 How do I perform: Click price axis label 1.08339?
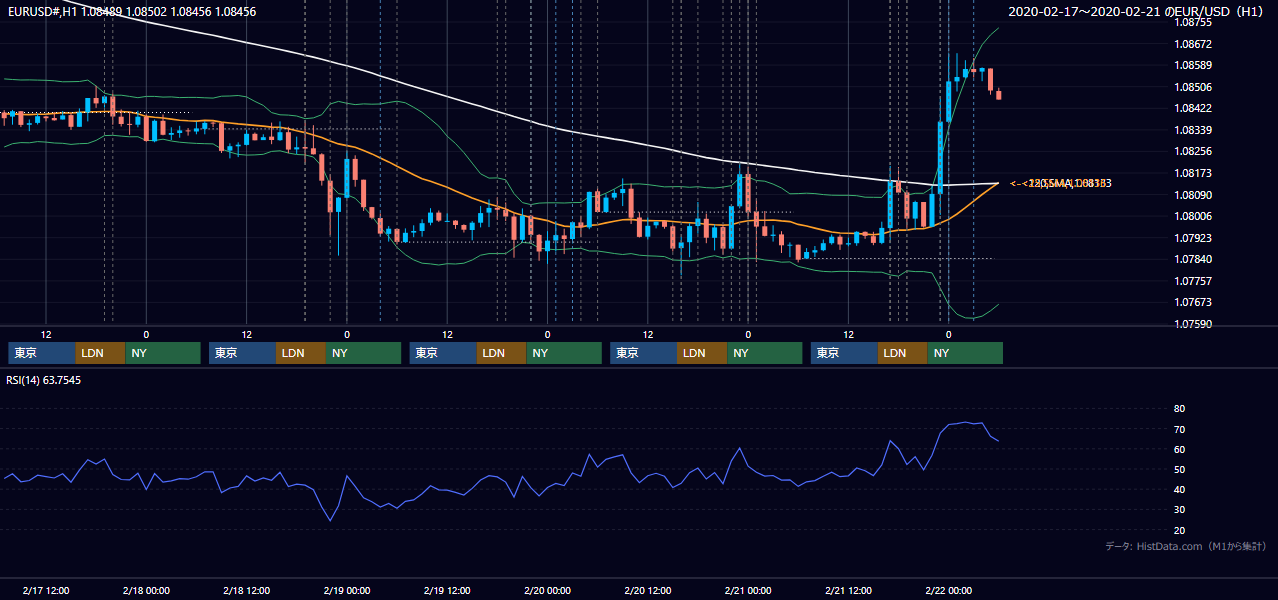point(1195,130)
